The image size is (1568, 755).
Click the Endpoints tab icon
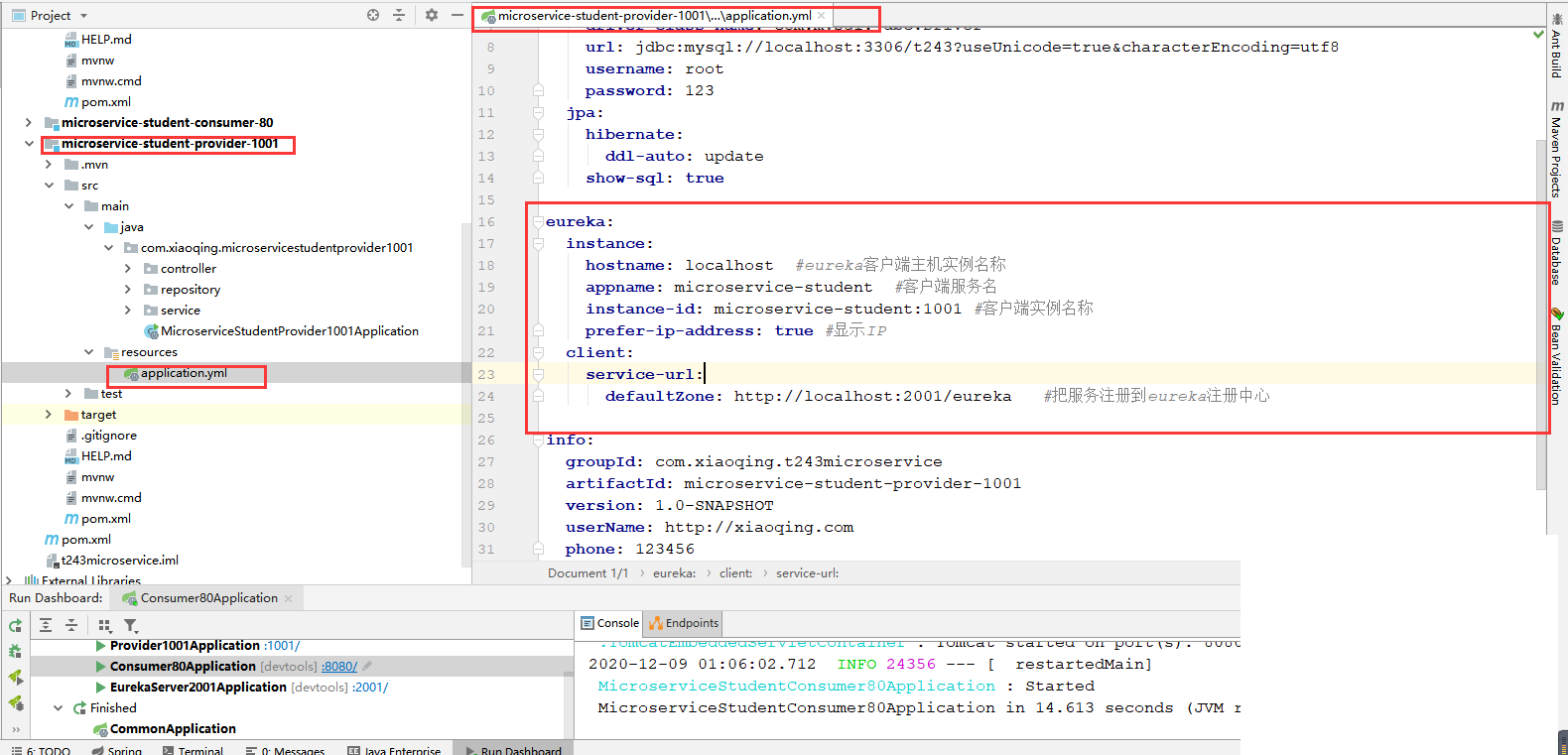coord(656,623)
